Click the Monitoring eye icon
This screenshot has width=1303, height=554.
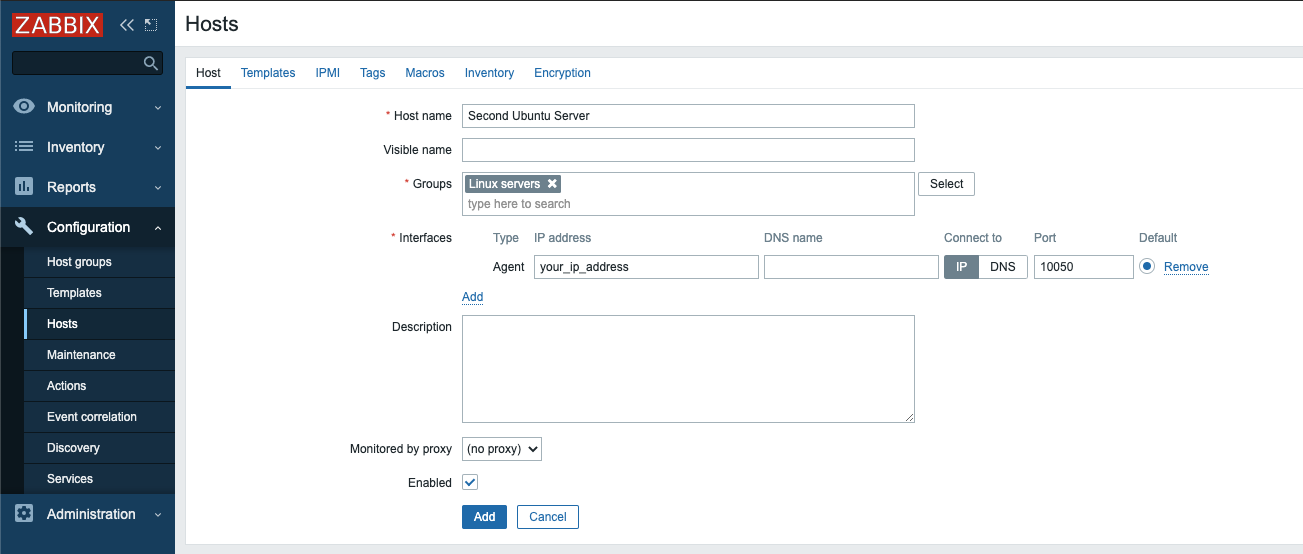tap(24, 107)
